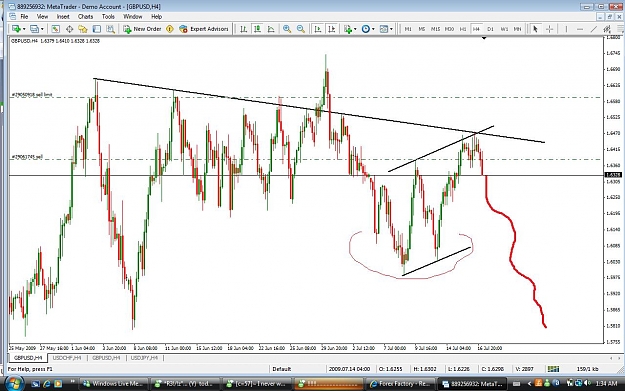625x391 pixels.
Task: Expand the Periods clock dropdown arrow
Action: coord(373,29)
